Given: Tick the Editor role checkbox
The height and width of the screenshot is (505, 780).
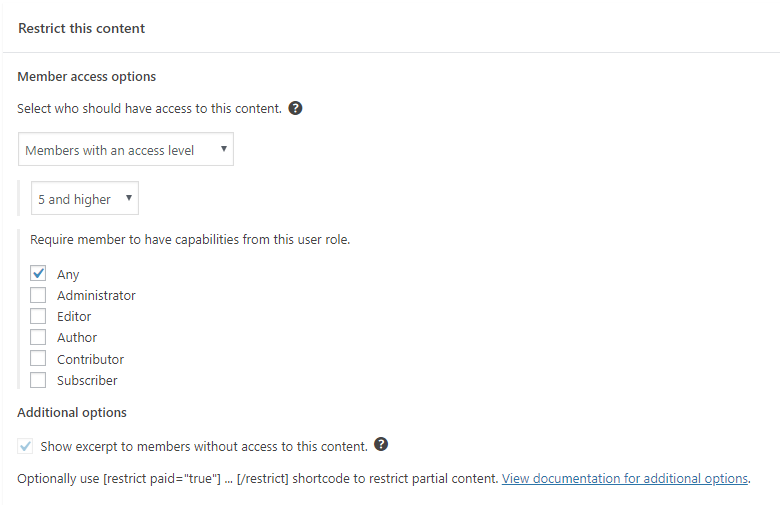Looking at the screenshot, I should [x=38, y=316].
